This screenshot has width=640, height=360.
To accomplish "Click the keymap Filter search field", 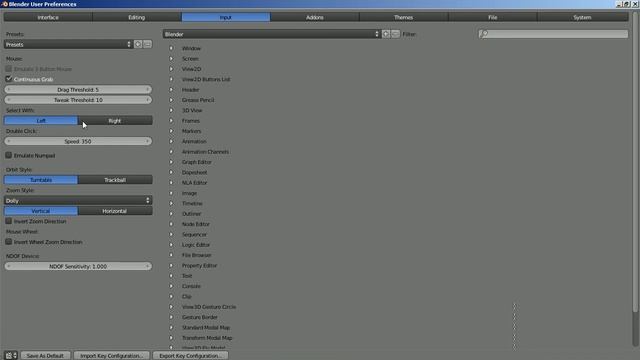I will point(553,34).
